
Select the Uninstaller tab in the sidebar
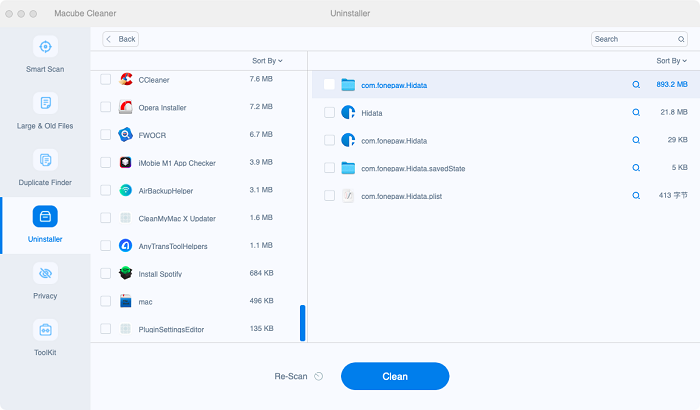44,224
